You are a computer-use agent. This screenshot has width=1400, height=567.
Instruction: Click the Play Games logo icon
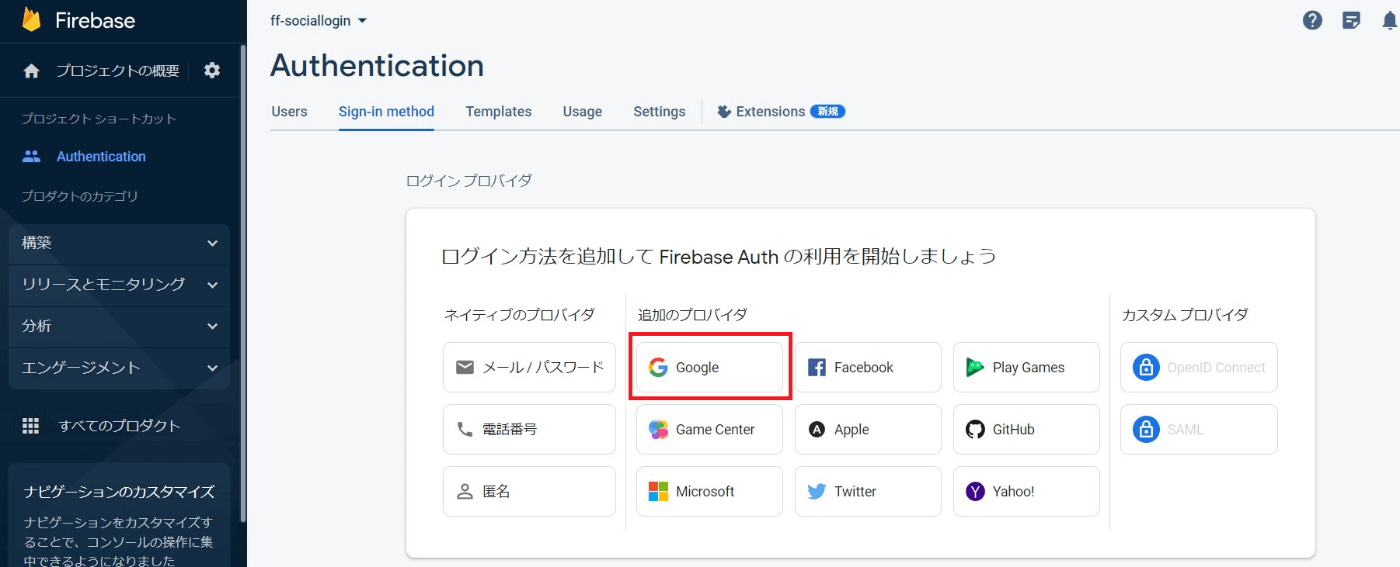point(975,367)
